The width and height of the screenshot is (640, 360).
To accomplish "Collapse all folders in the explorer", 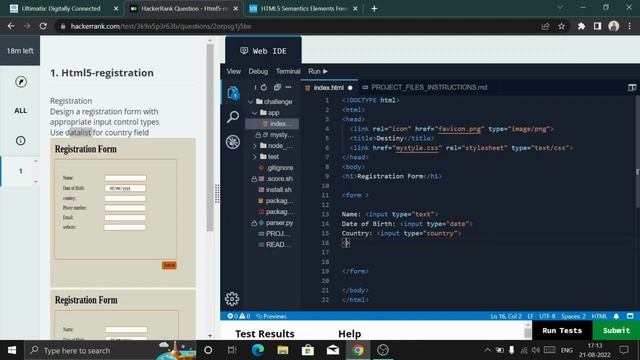I will pos(277,87).
